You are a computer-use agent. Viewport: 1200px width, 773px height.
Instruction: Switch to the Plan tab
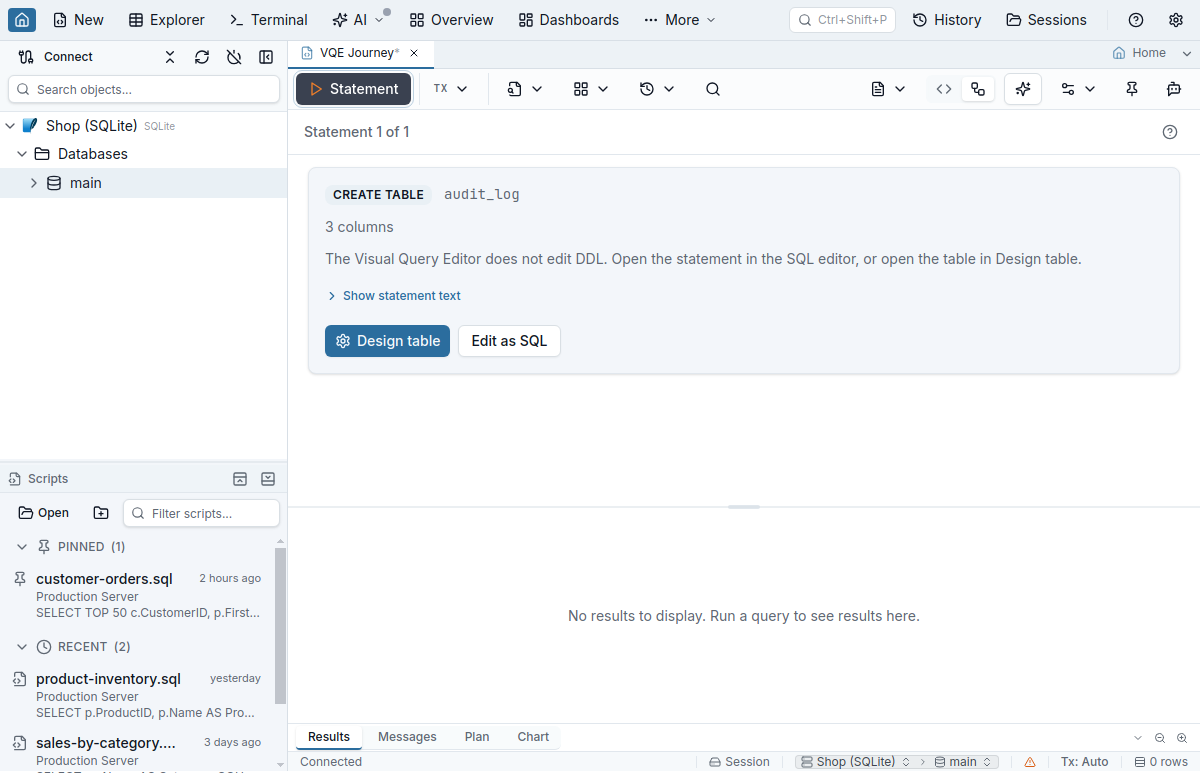[477, 737]
